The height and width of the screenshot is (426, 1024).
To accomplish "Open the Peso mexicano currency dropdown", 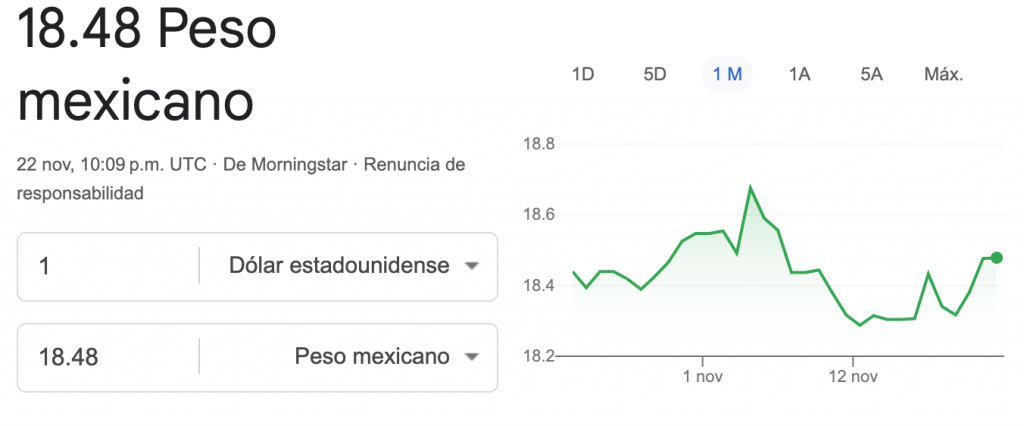I will (x=386, y=357).
